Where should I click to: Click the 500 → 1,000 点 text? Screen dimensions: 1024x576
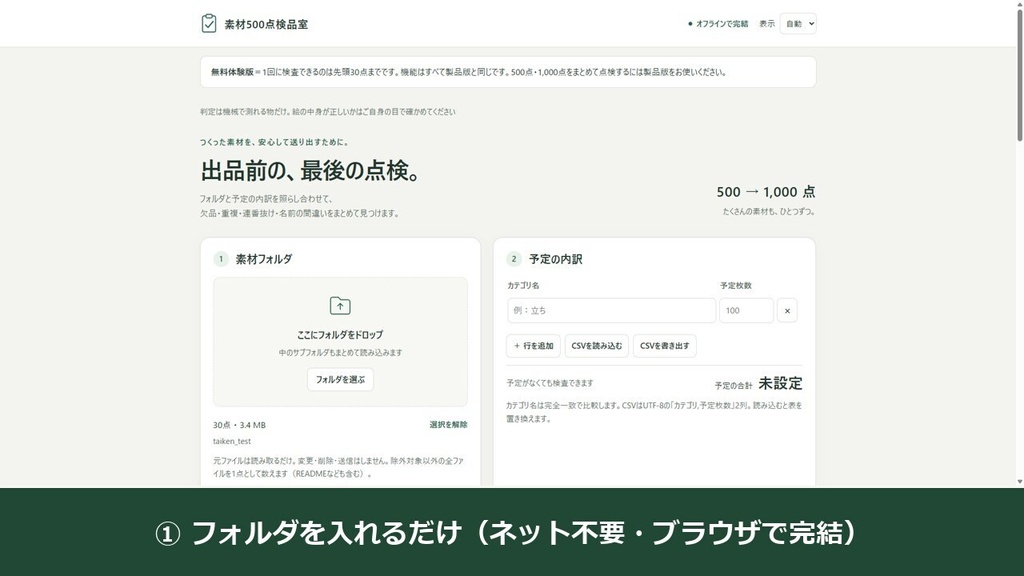click(x=766, y=192)
